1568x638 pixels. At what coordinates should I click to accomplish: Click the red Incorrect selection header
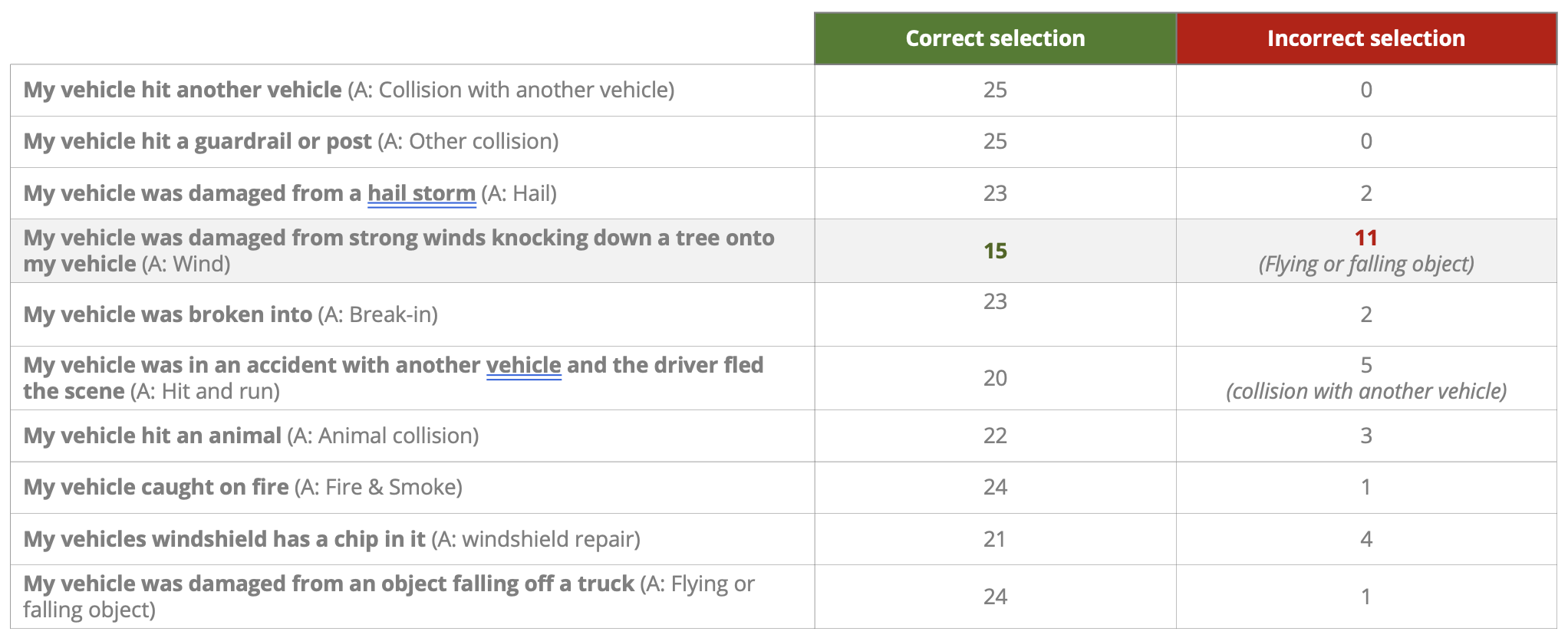point(1365,38)
